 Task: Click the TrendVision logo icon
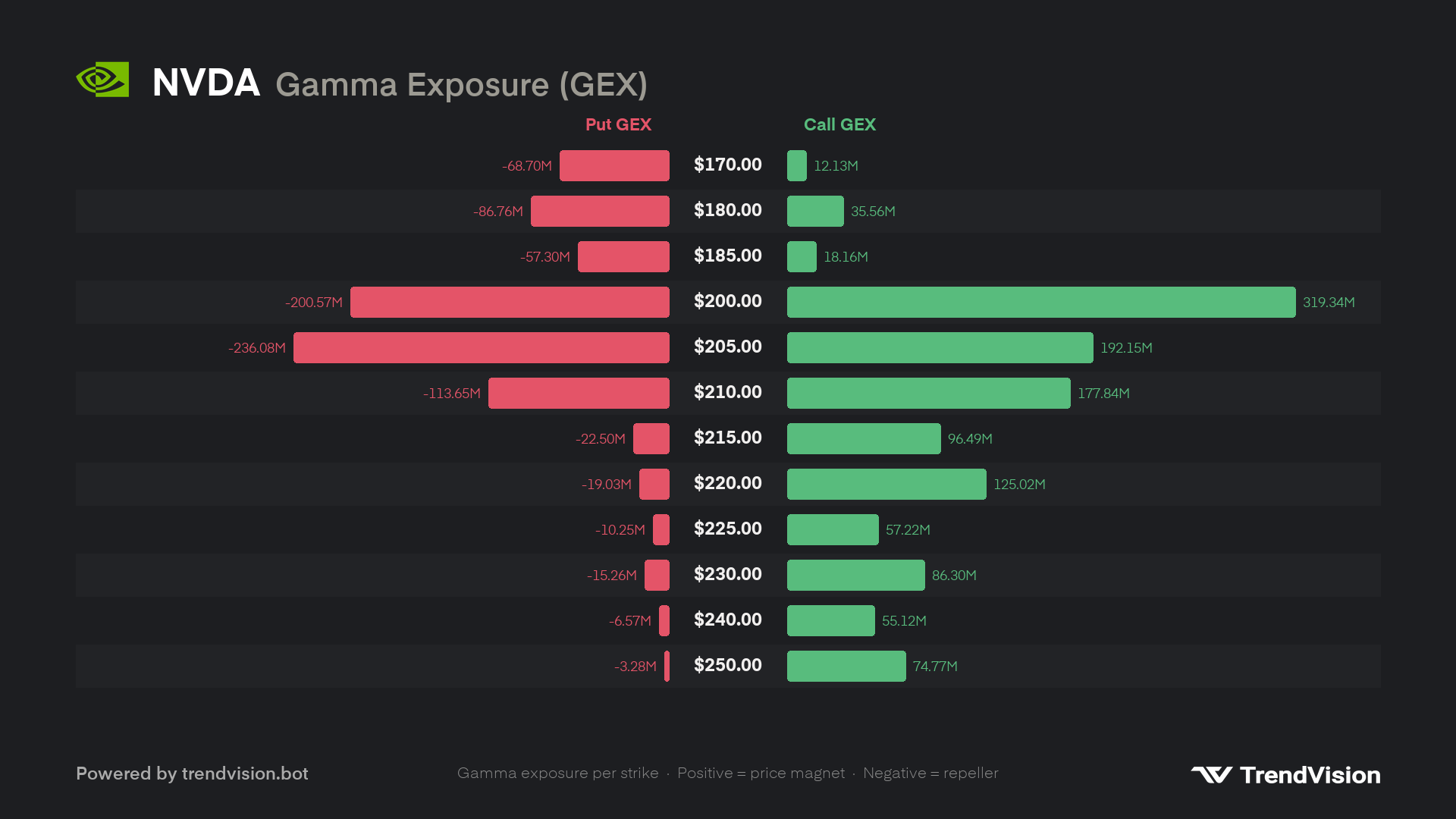click(x=1211, y=774)
